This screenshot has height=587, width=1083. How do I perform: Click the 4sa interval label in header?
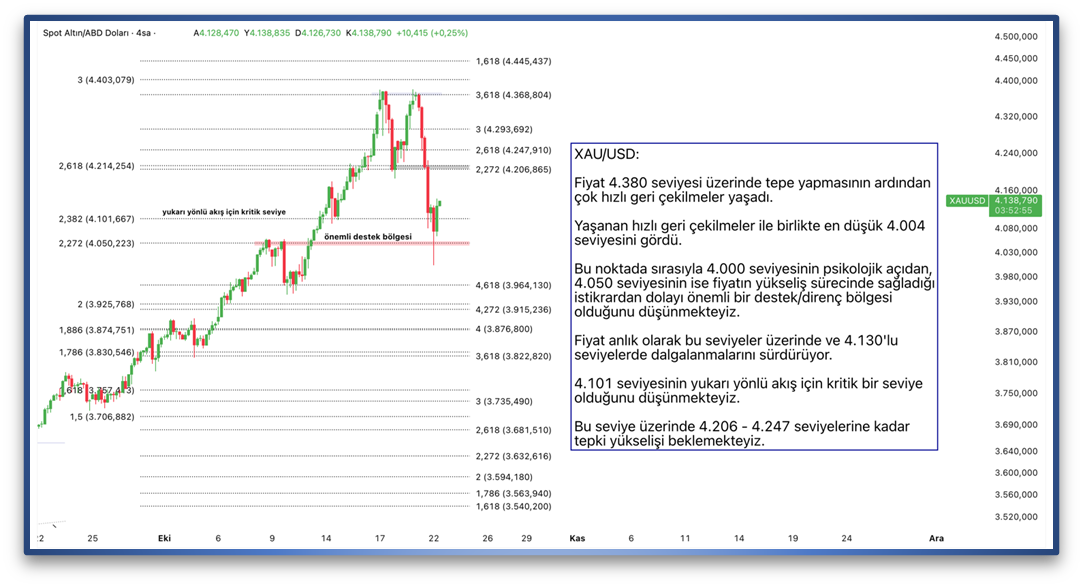[144, 33]
